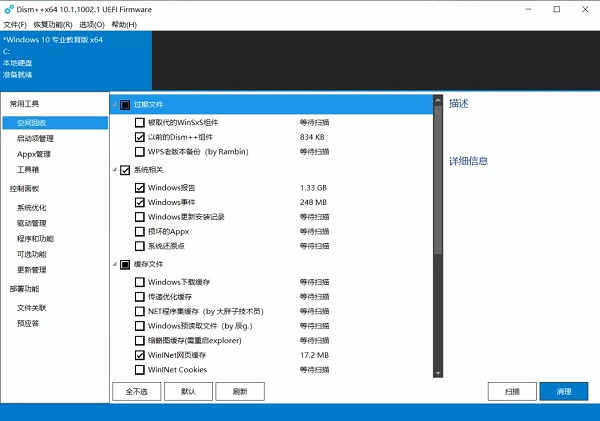600x421 pixels.
Task: Collapse the 缓存文件 group arrow
Action: (115, 264)
